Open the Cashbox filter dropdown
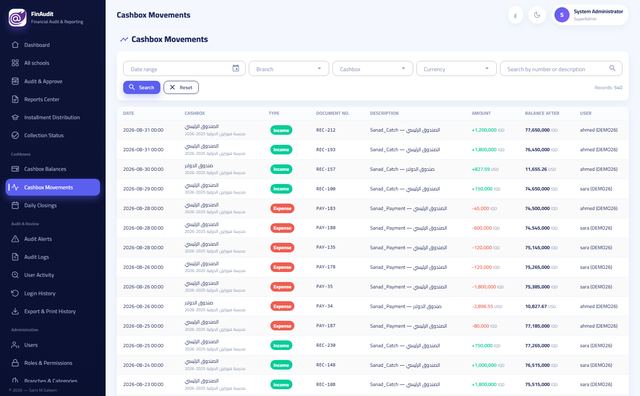Viewport: 640px width, 396px height. pyautogui.click(x=373, y=69)
